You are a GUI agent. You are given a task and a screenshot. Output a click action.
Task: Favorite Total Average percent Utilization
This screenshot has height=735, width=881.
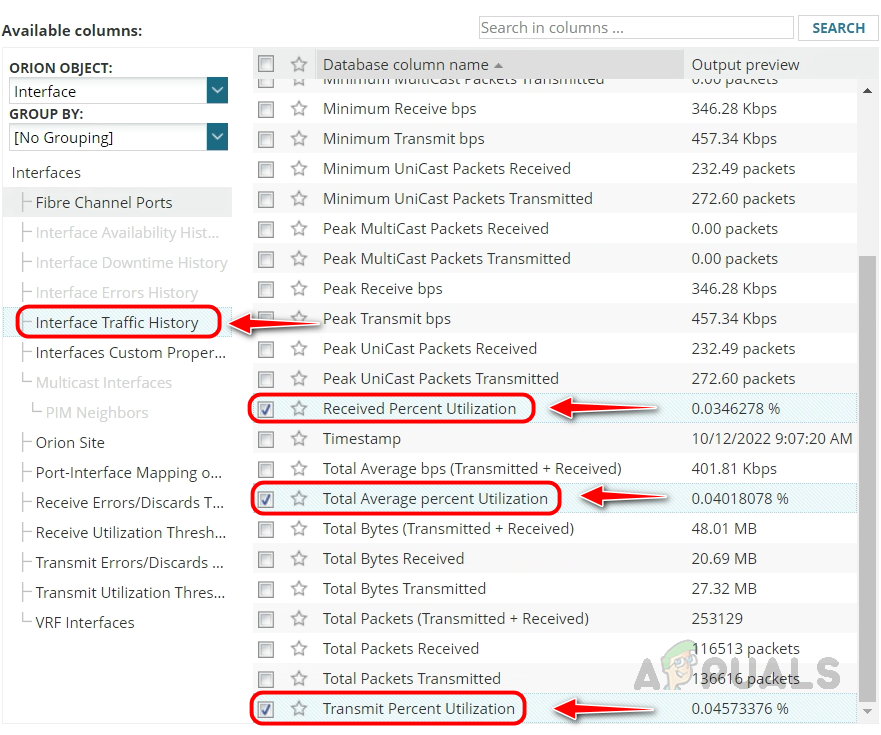(x=299, y=498)
